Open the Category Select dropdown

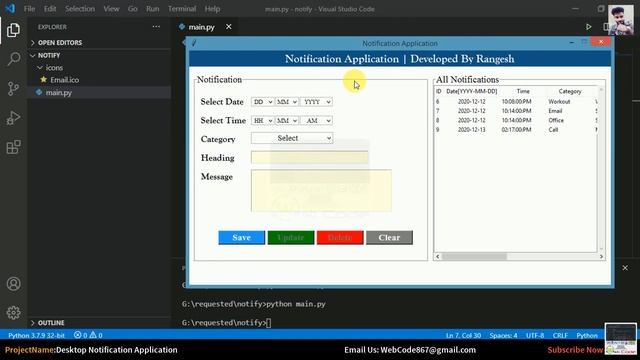[292, 138]
